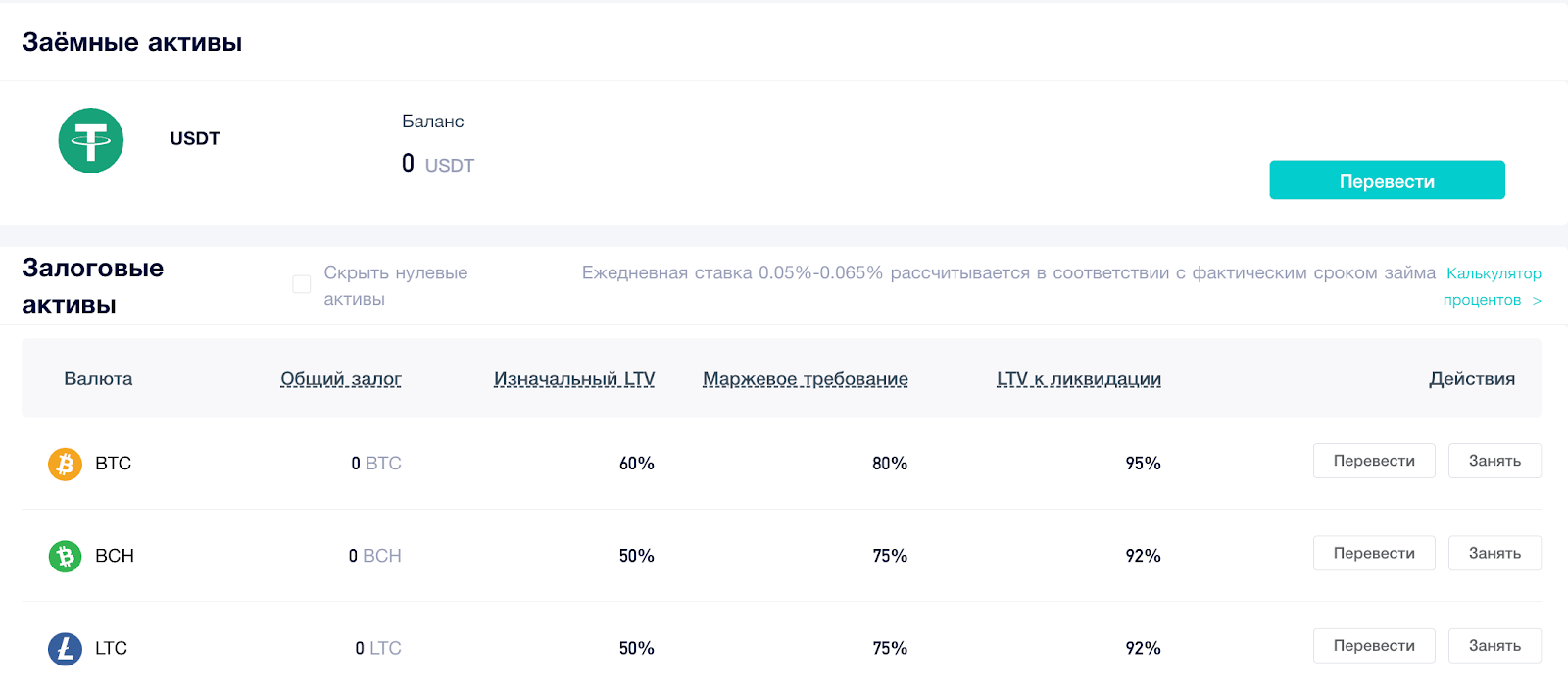The image size is (1568, 690).
Task: Click borrow button in BCH row
Action: coord(1494,553)
